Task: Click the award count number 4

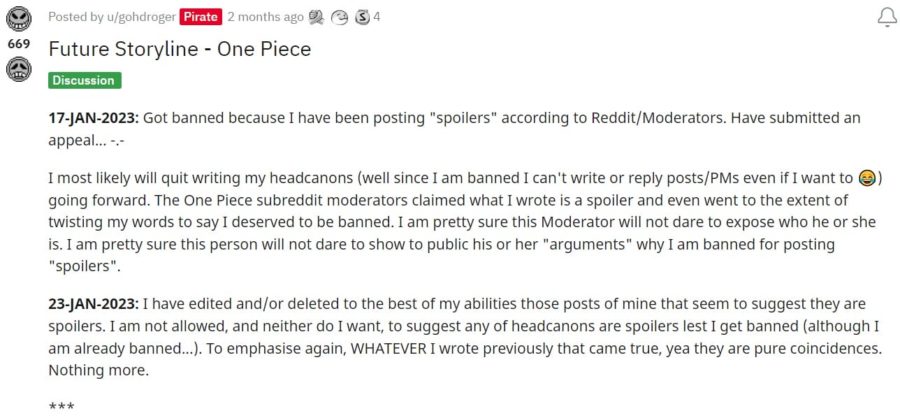Action: 377,17
